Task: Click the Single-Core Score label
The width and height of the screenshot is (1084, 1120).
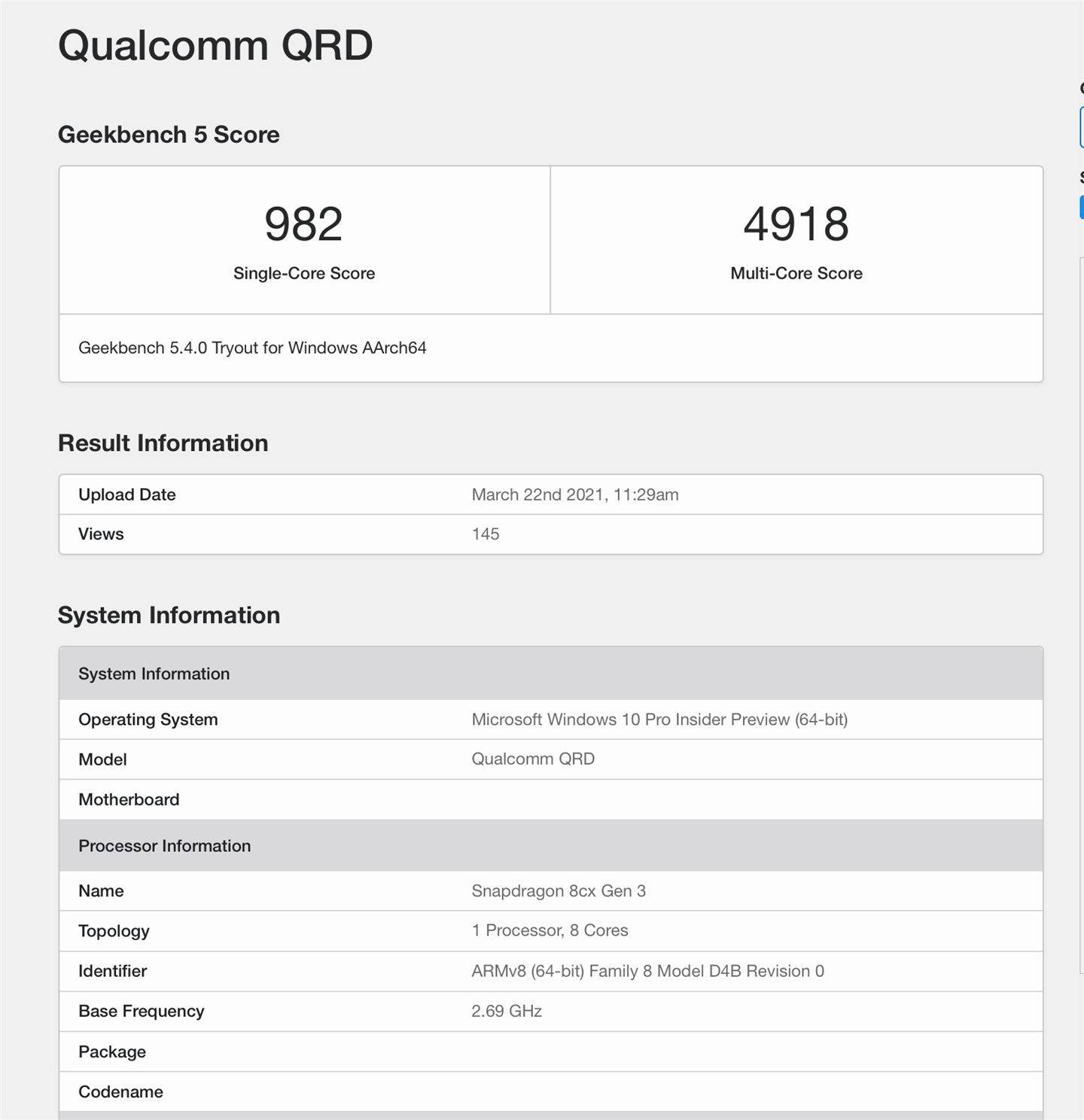Action: pyautogui.click(x=303, y=273)
